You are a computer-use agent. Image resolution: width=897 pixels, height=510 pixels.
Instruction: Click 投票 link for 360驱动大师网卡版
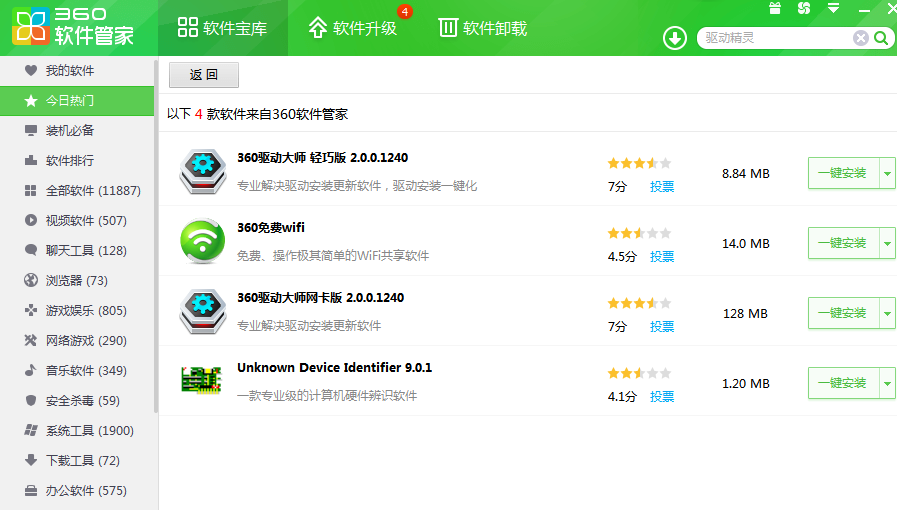tap(662, 326)
